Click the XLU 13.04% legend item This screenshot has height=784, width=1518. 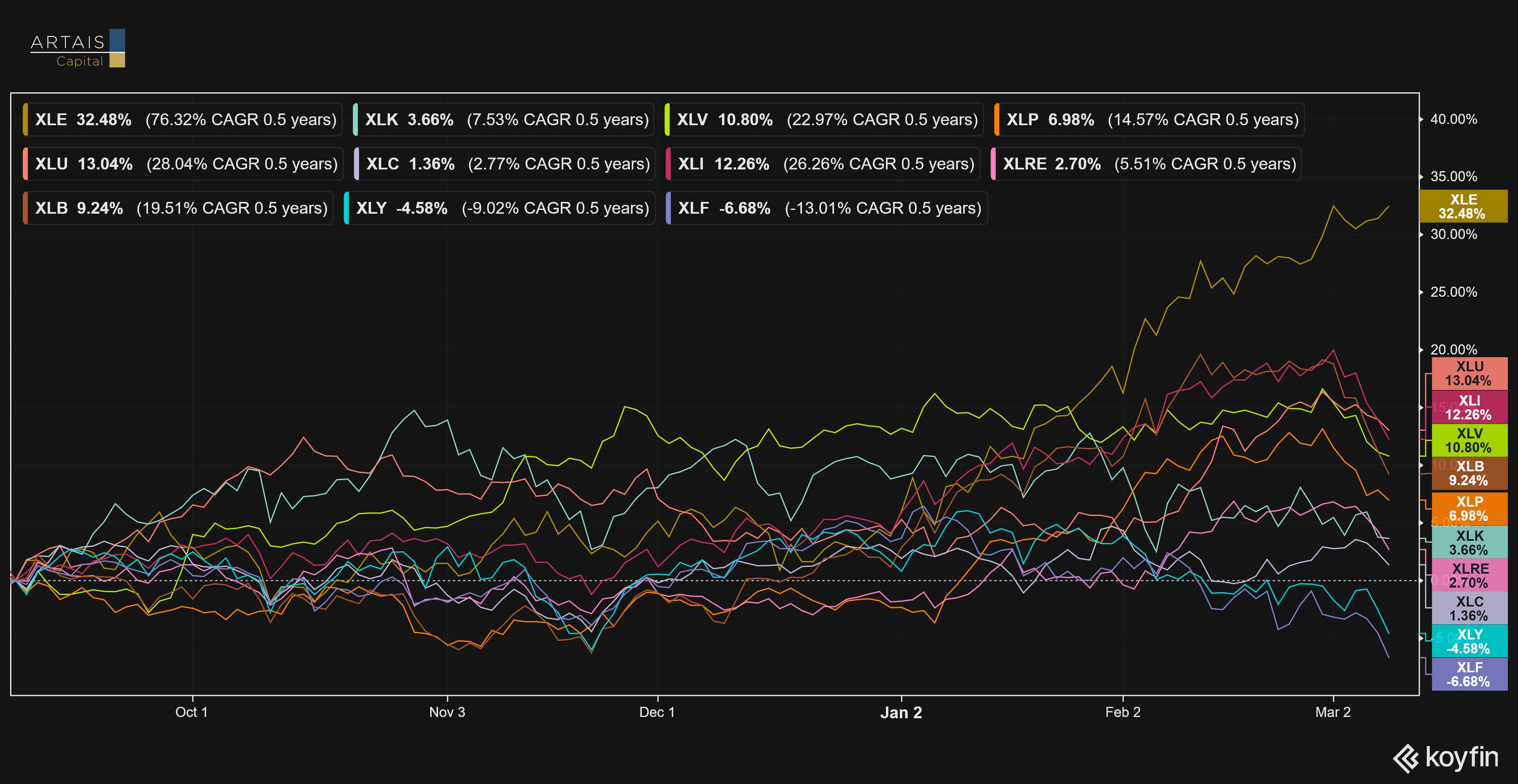[183, 164]
